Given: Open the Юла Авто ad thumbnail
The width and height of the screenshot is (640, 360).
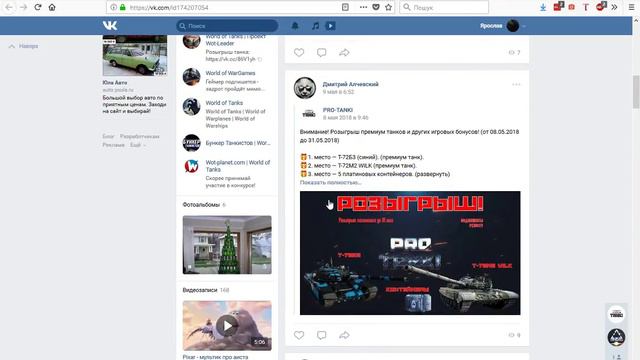Looking at the screenshot, I should click(x=135, y=56).
